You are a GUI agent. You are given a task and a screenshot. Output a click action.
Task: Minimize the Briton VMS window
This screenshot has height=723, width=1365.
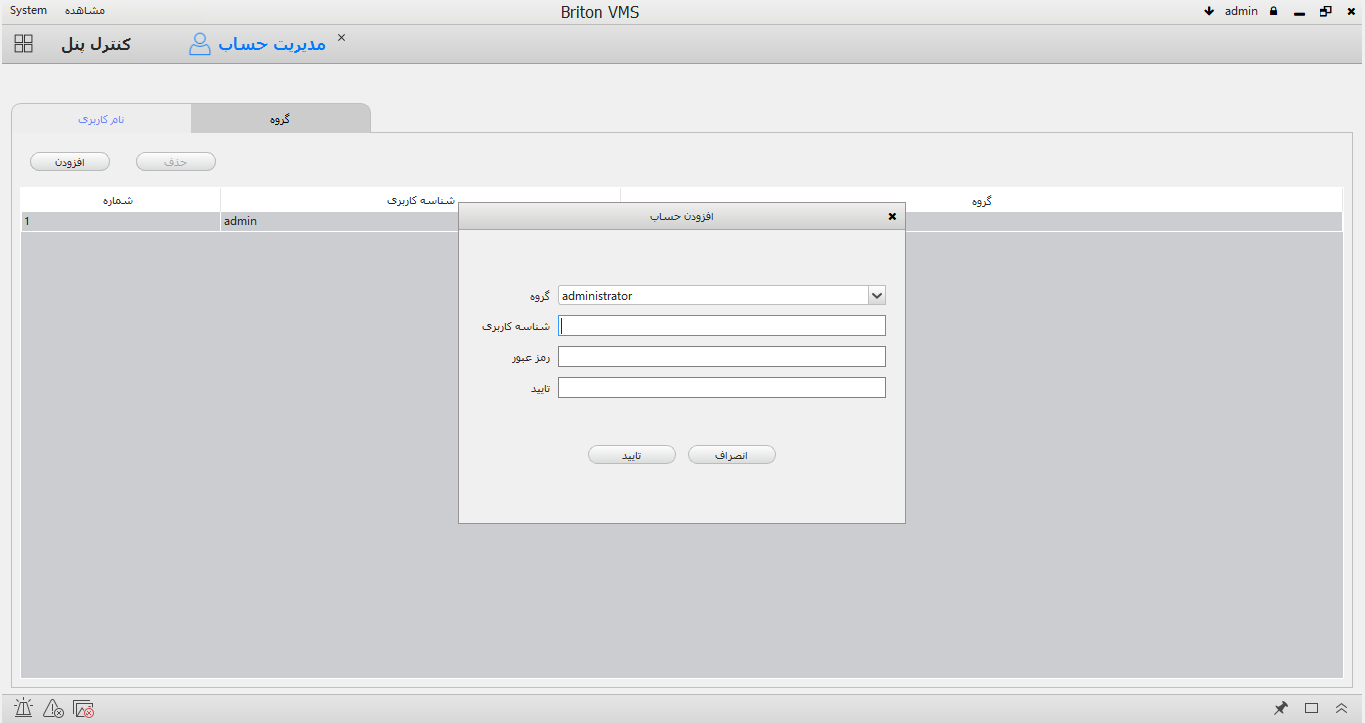1299,12
